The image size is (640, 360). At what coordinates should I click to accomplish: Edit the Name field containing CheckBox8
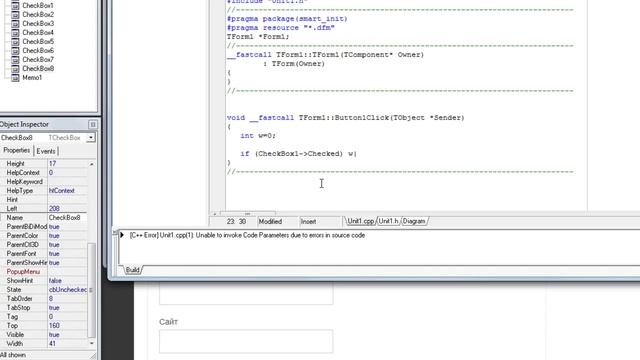(67, 218)
